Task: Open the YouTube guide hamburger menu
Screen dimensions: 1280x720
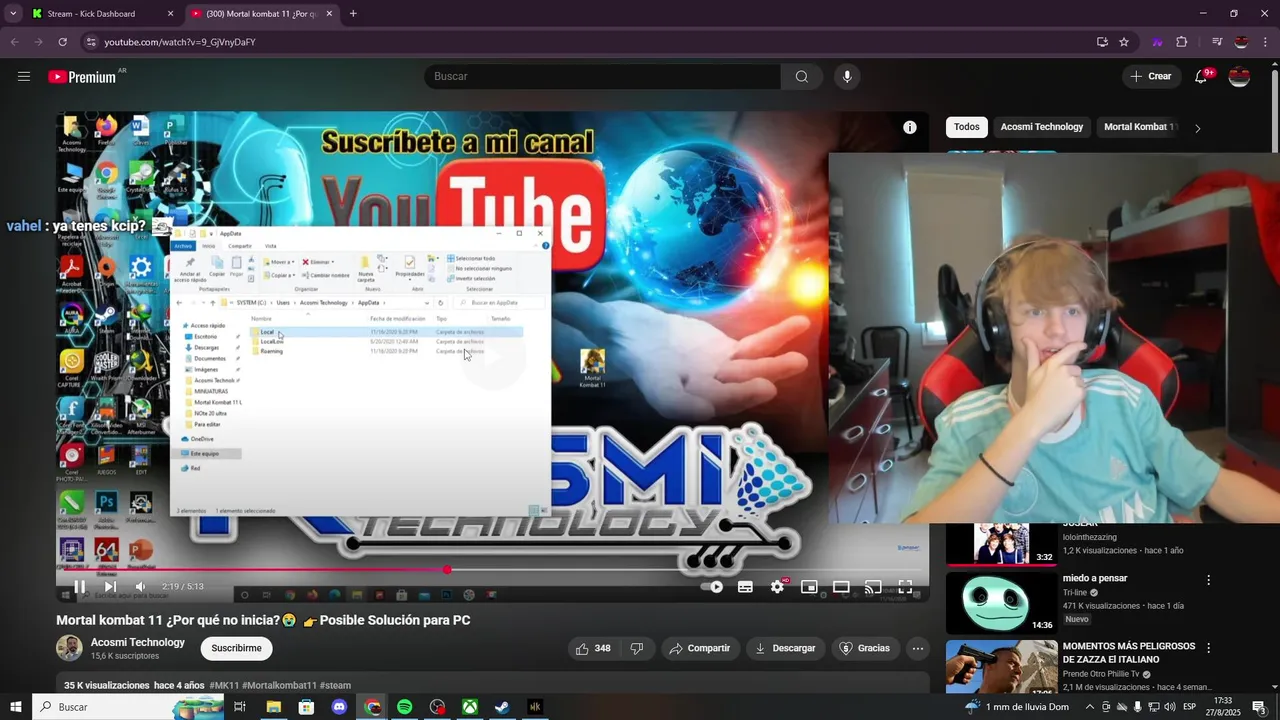Action: pyautogui.click(x=24, y=76)
